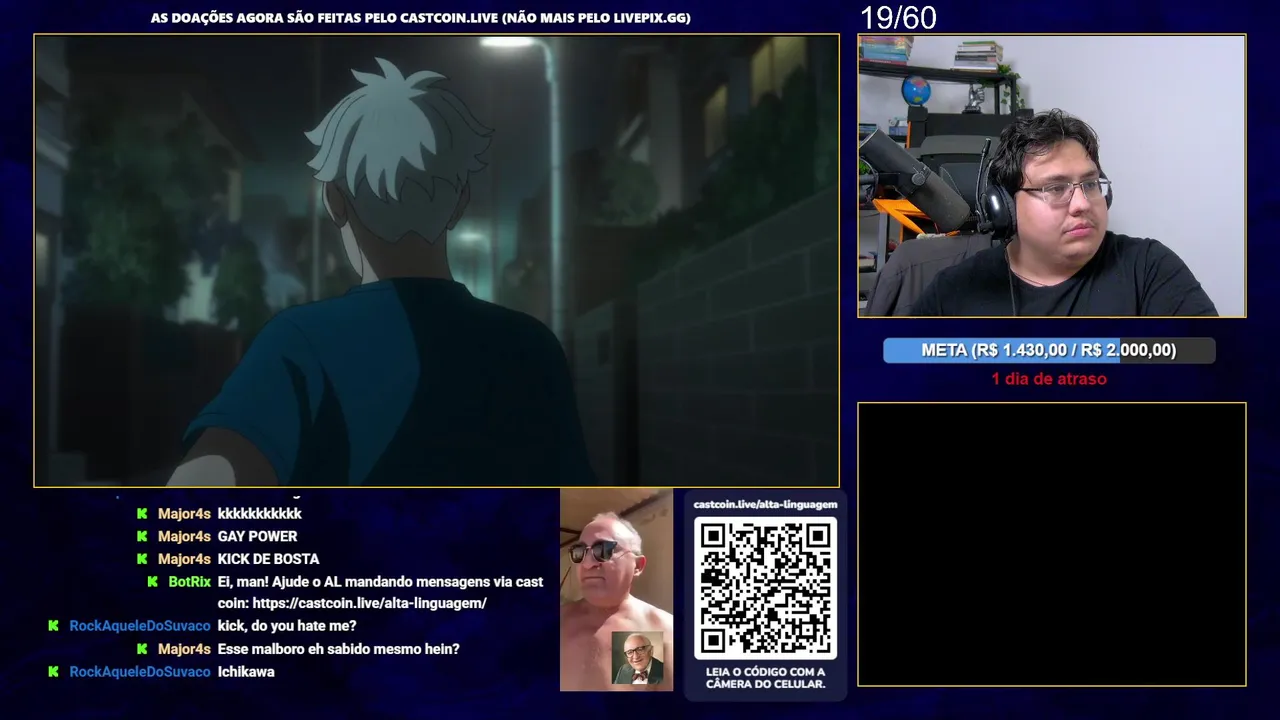Image resolution: width=1280 pixels, height=720 pixels.
Task: Click the META R$ 1.430,00 / R$ 2.000,00 goal bar
Action: point(1049,350)
